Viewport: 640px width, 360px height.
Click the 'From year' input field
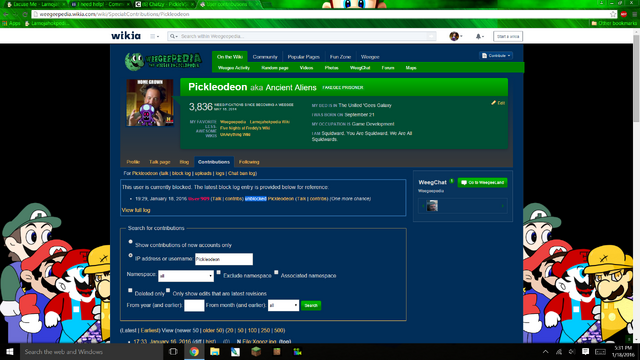pyautogui.click(x=194, y=305)
